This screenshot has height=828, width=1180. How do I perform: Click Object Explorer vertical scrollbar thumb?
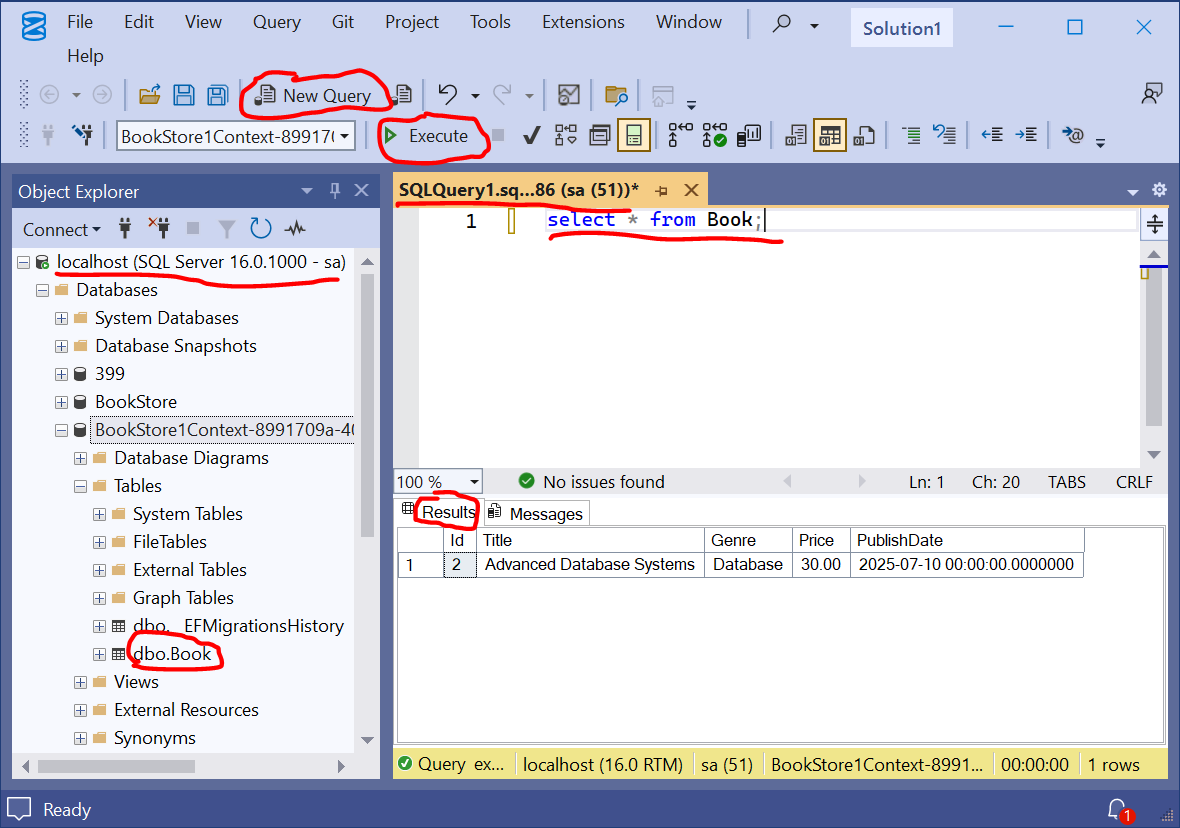pos(367,405)
